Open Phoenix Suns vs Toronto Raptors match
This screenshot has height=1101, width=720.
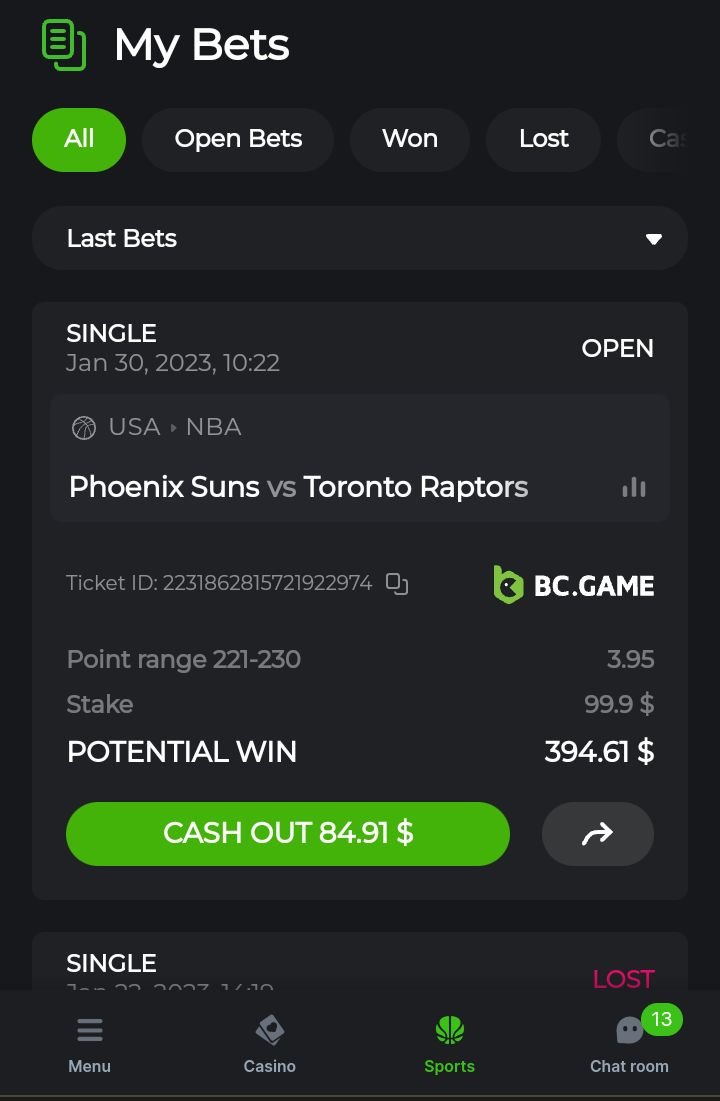click(298, 487)
